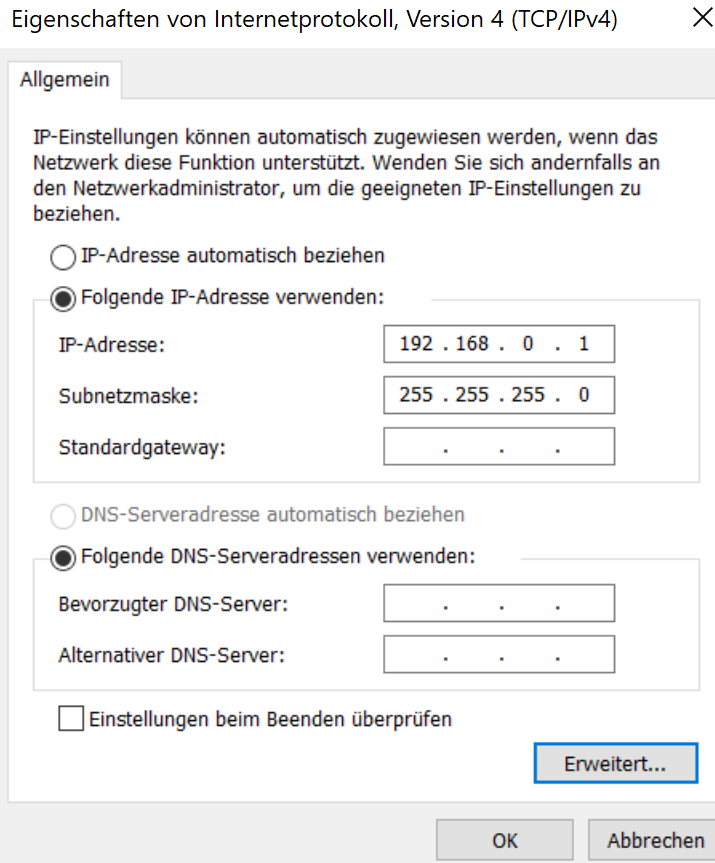Enable 'Einstellungen beim Beenden überprüfen' checkbox
The image size is (715, 863).
pos(71,719)
